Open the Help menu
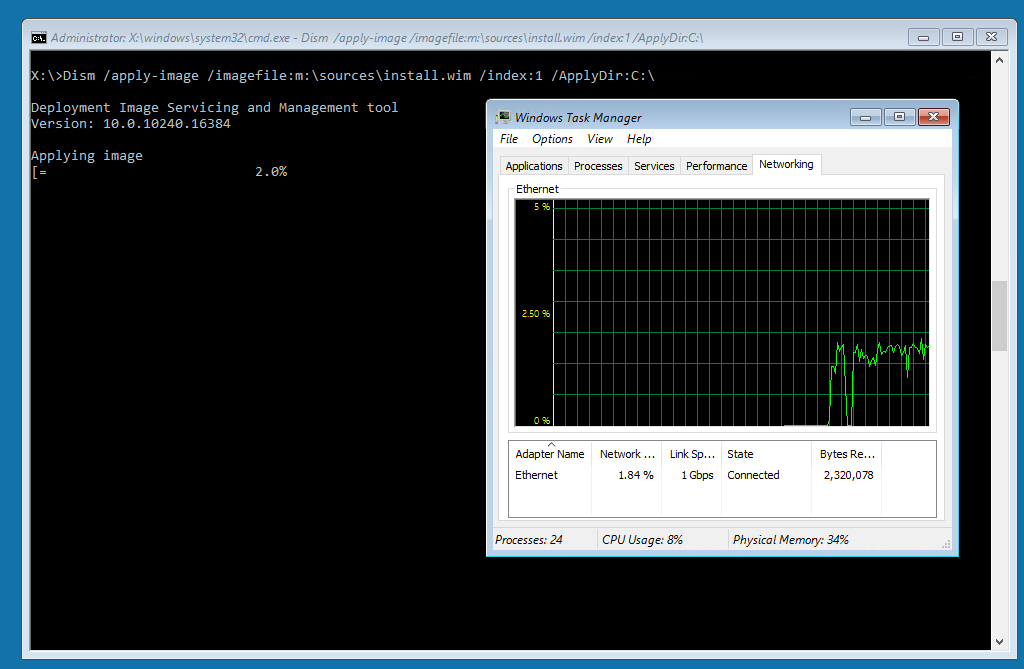This screenshot has width=1024, height=669. click(x=639, y=139)
